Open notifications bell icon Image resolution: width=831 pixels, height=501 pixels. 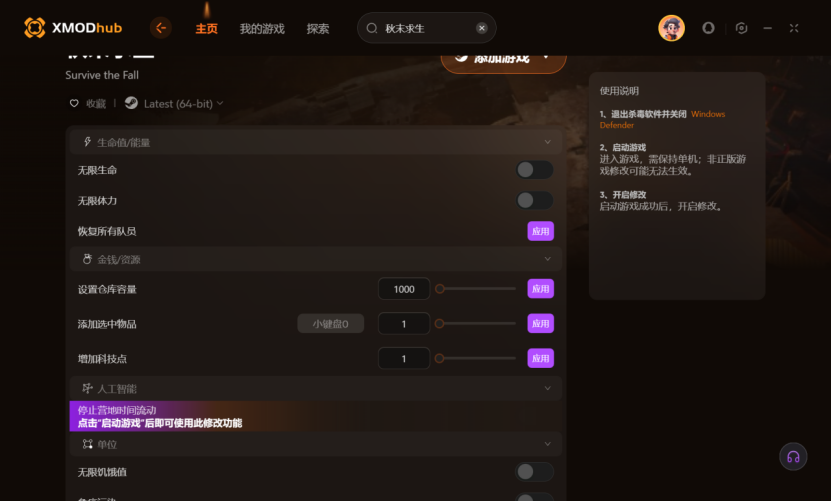pyautogui.click(x=708, y=28)
